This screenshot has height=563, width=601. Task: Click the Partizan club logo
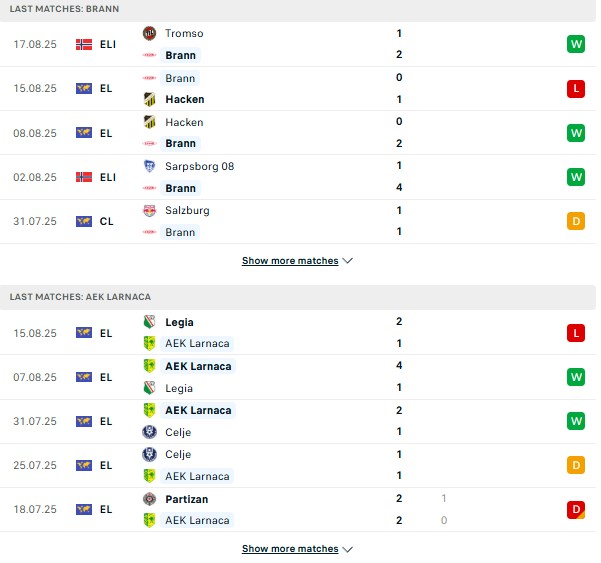[149, 498]
